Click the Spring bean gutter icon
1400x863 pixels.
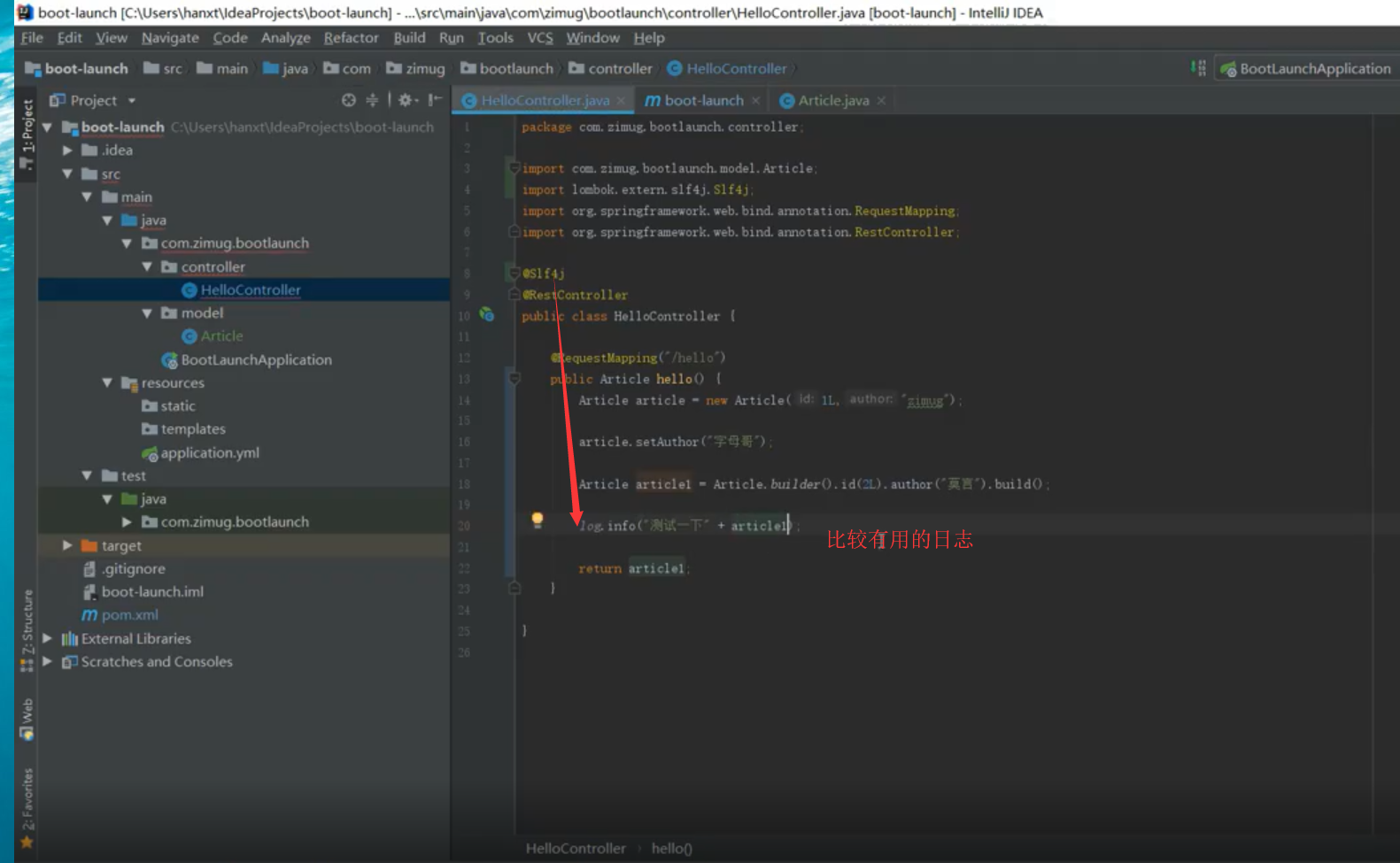point(486,314)
